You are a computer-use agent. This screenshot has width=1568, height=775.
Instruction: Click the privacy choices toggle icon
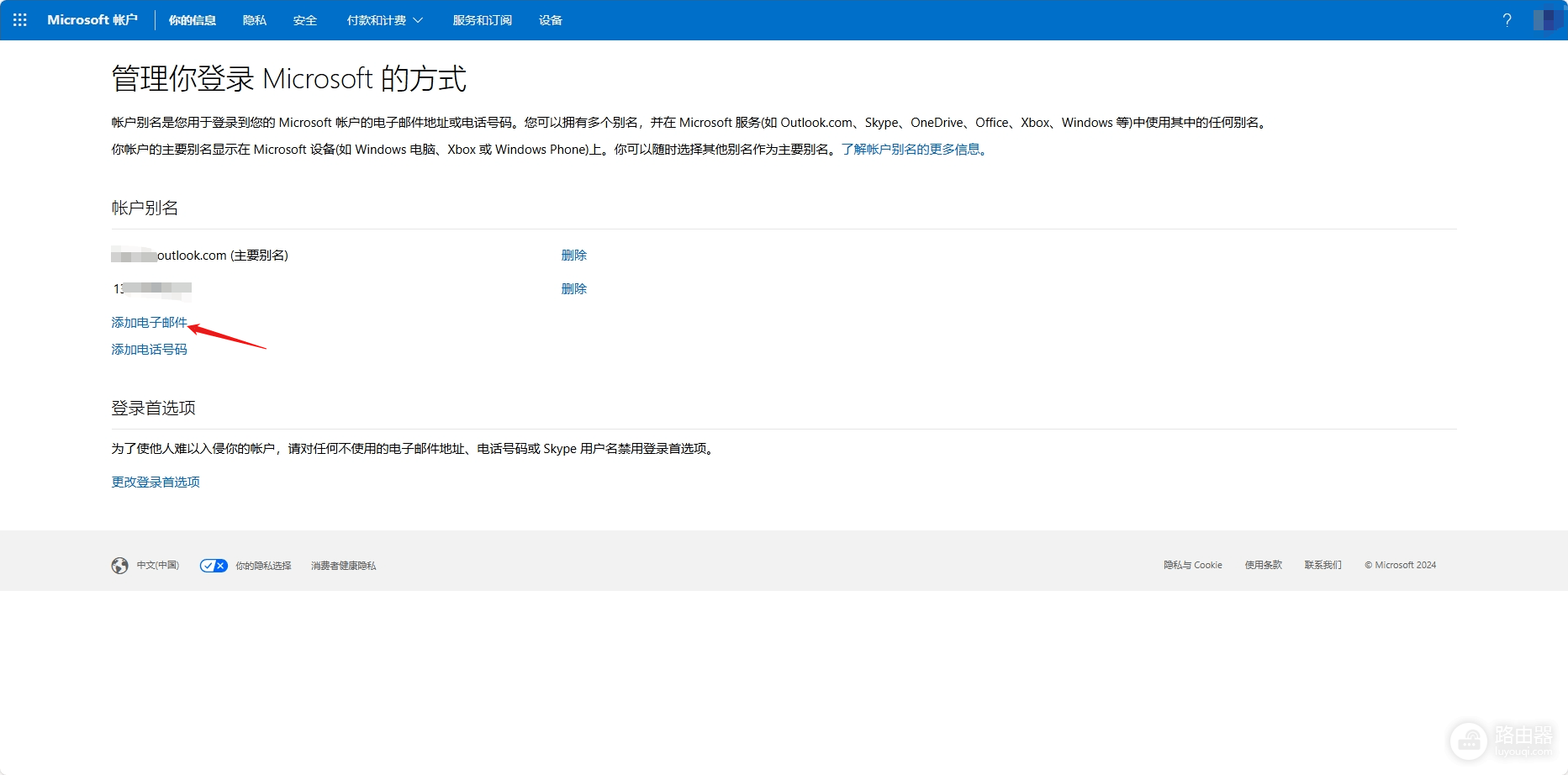(214, 566)
